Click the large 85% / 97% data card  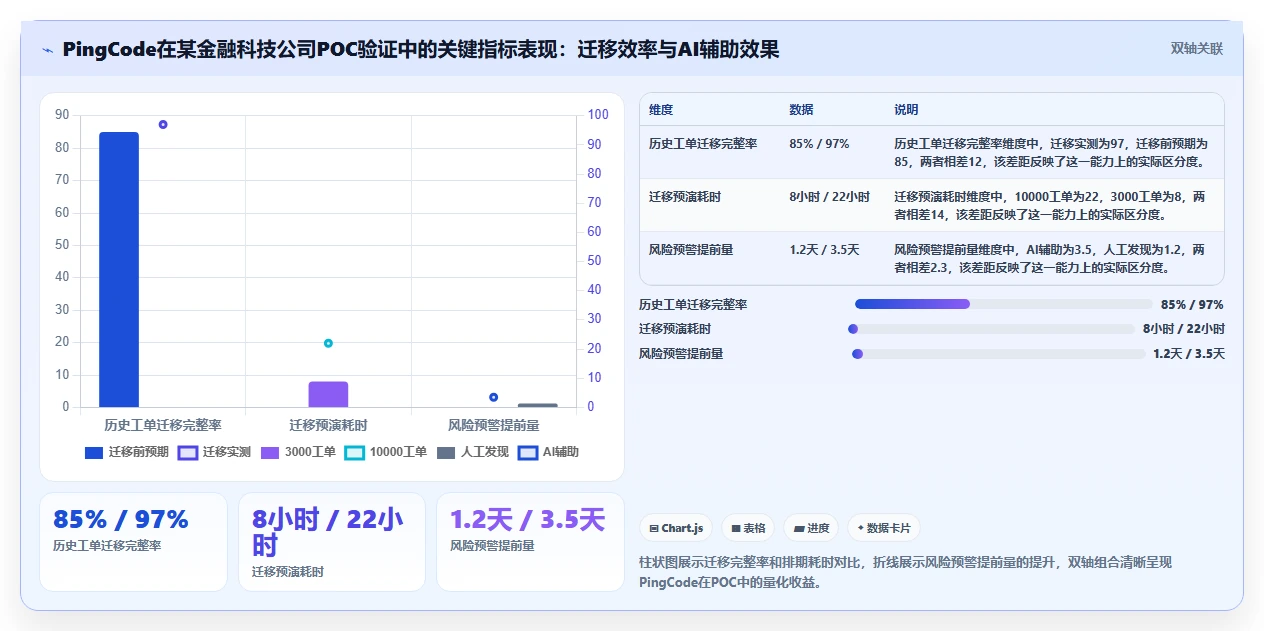pyautogui.click(x=133, y=542)
